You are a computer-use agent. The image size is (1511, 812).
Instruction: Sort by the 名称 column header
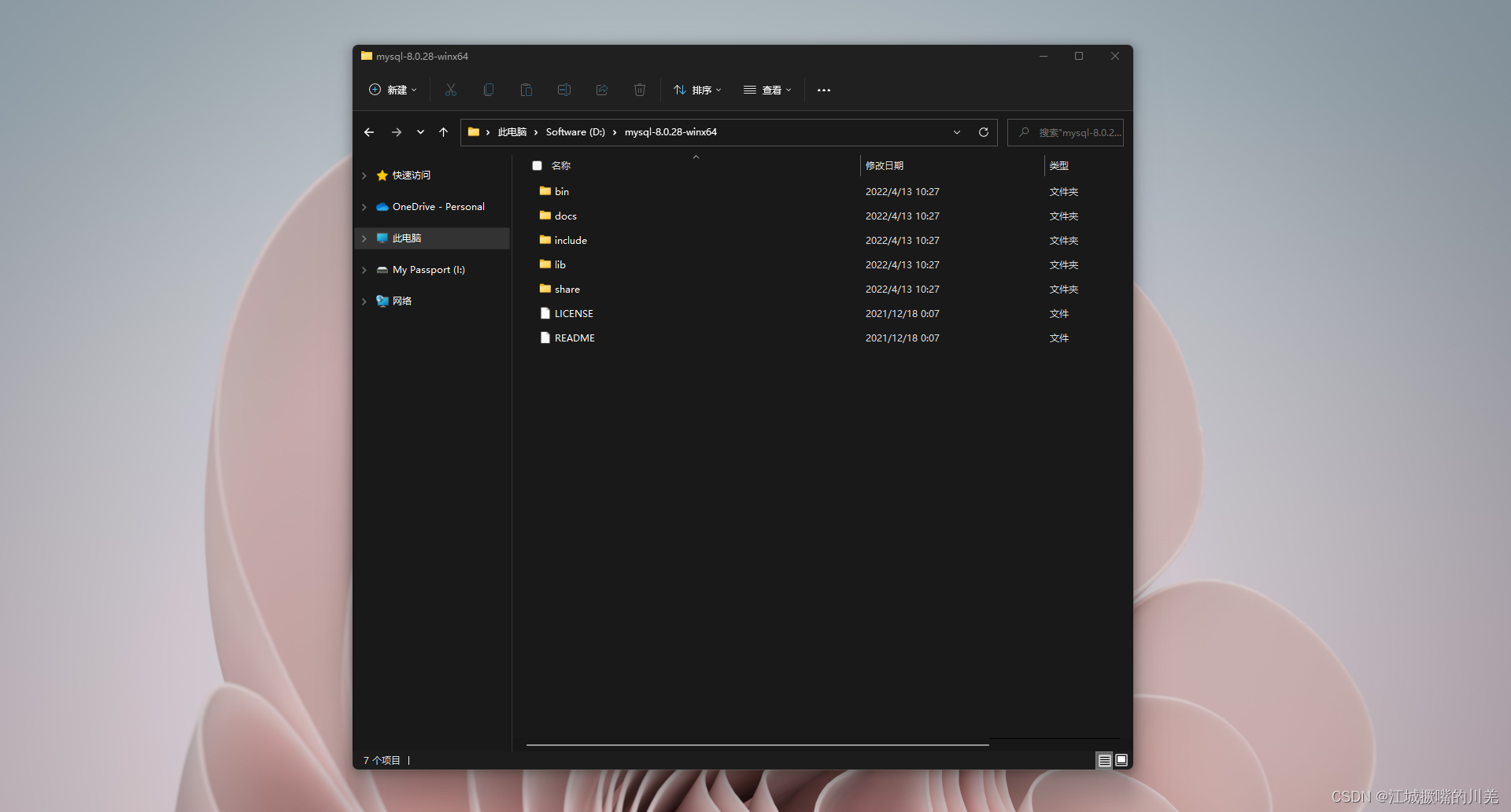561,166
